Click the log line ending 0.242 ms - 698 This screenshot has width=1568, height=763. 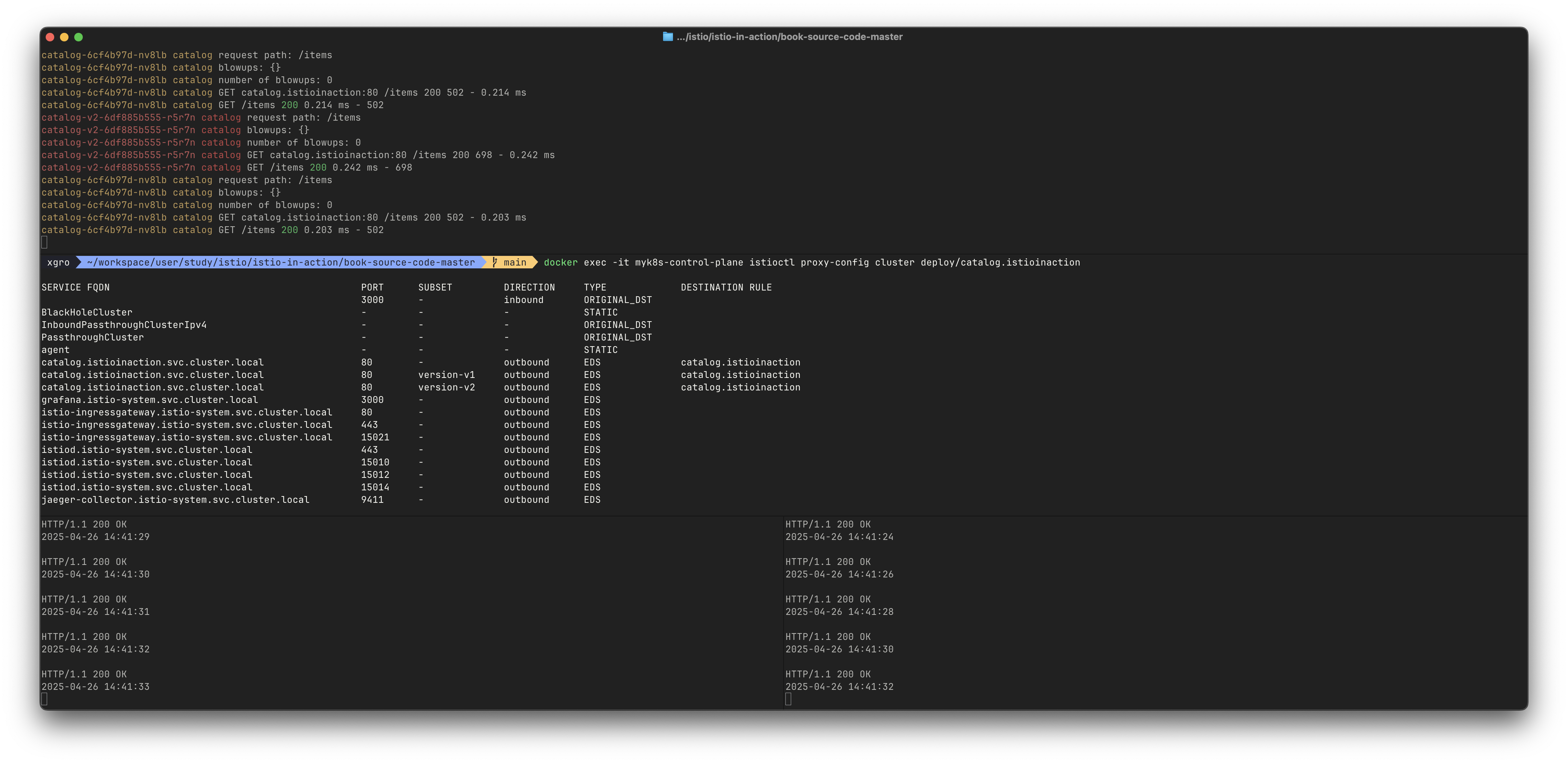click(x=227, y=167)
